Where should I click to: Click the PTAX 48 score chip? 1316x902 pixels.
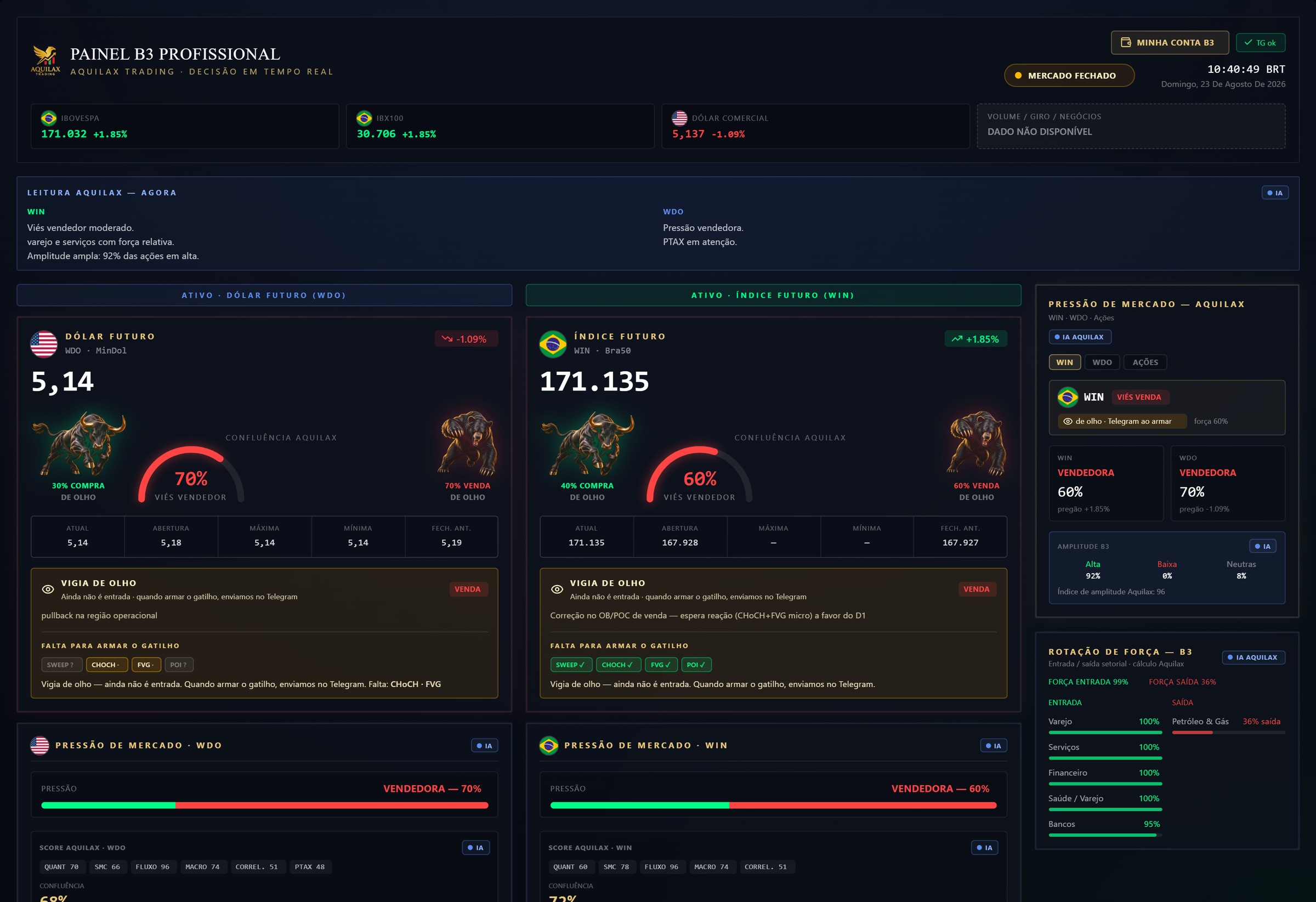tap(310, 867)
